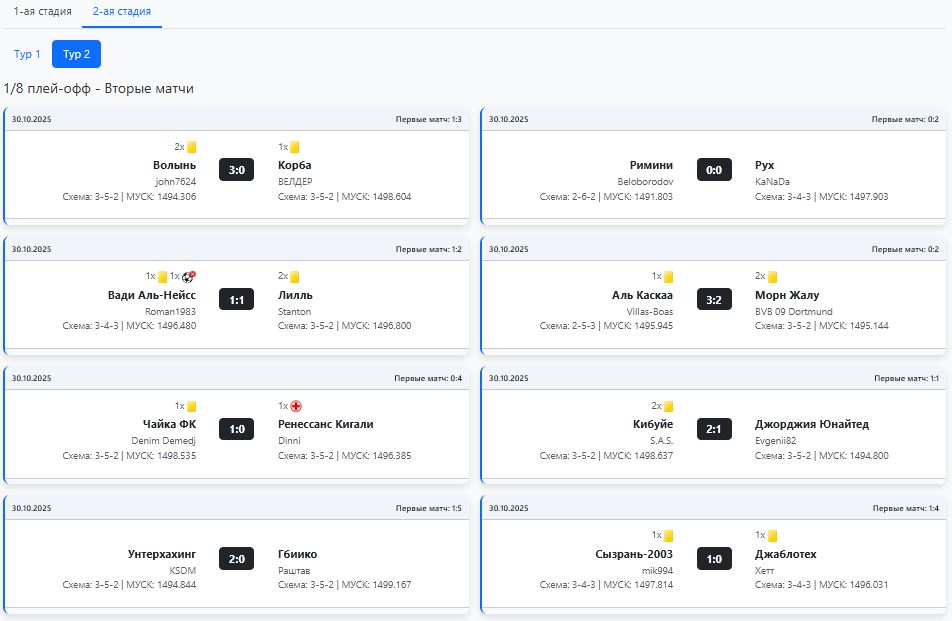The width and height of the screenshot is (952, 621).
Task: Open the Джорджия Юнайтед team link
Action: tap(812, 424)
